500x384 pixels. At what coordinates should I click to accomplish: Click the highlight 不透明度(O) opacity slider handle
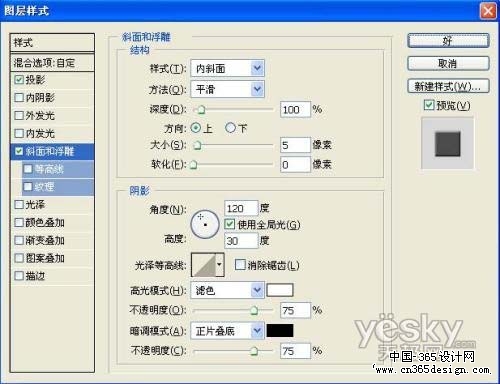[254, 311]
